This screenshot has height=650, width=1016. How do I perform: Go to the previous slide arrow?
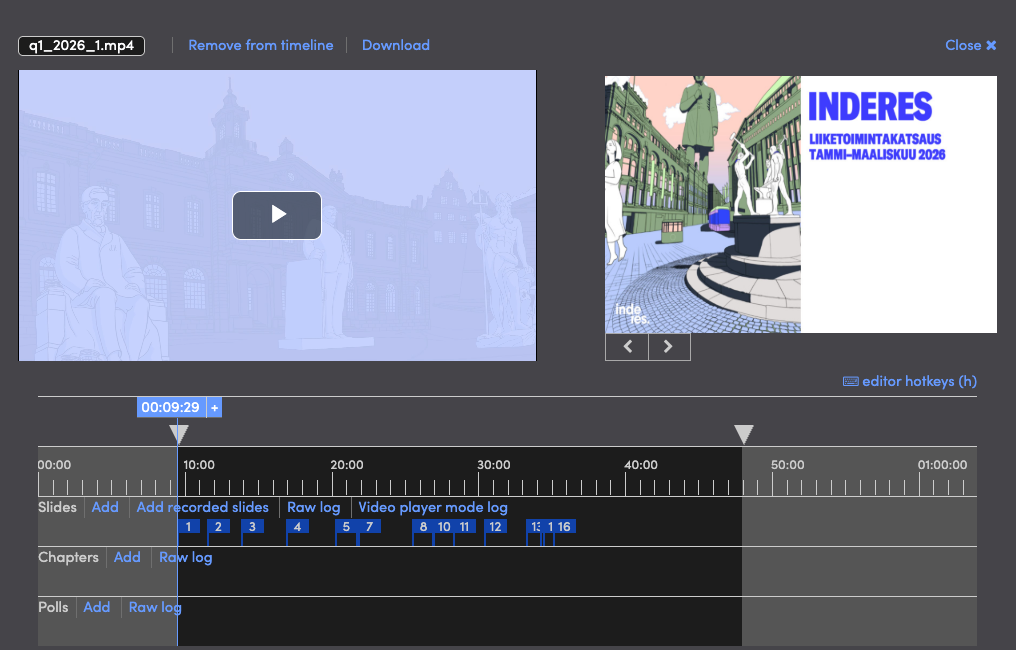click(x=627, y=347)
